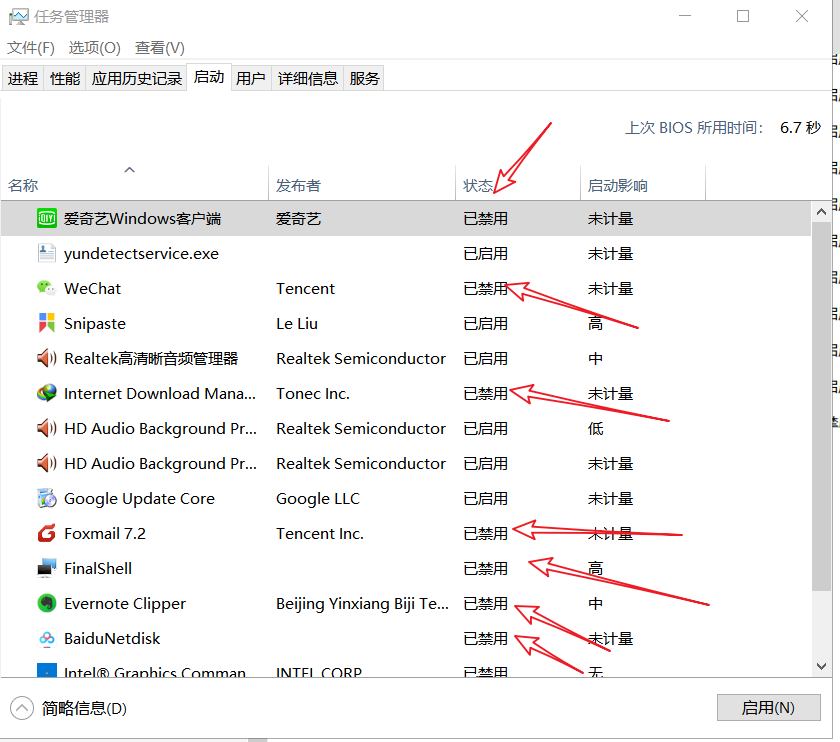Click the Beijing Yinxiang Biji publisher cell
Screen dimensions: 840x742
coord(362,603)
